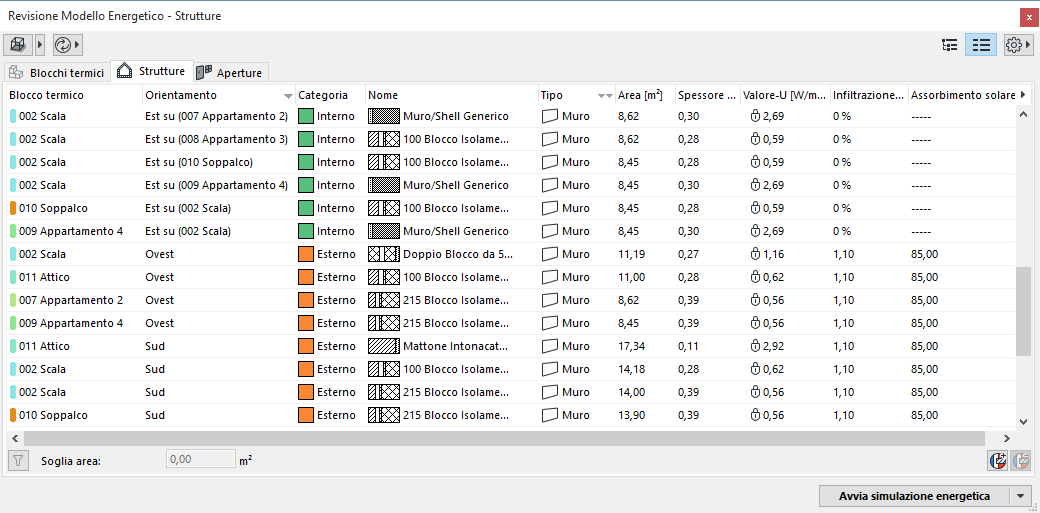Select row Est su (009 Appartamento 4)
This screenshot has height=513, width=1040.
[x=511, y=185]
